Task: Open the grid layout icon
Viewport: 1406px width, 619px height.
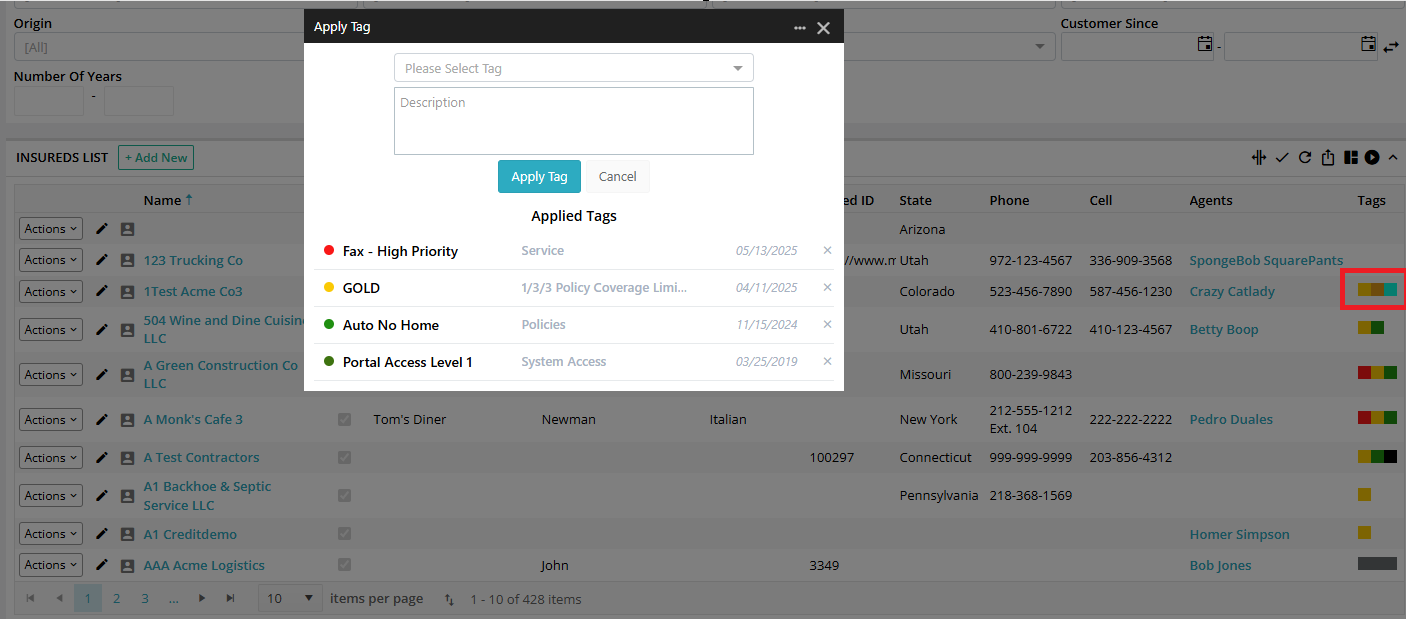Action: (1351, 157)
